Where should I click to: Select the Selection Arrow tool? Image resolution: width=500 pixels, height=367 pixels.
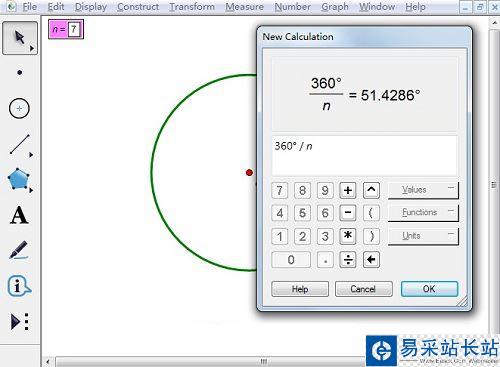tap(19, 38)
